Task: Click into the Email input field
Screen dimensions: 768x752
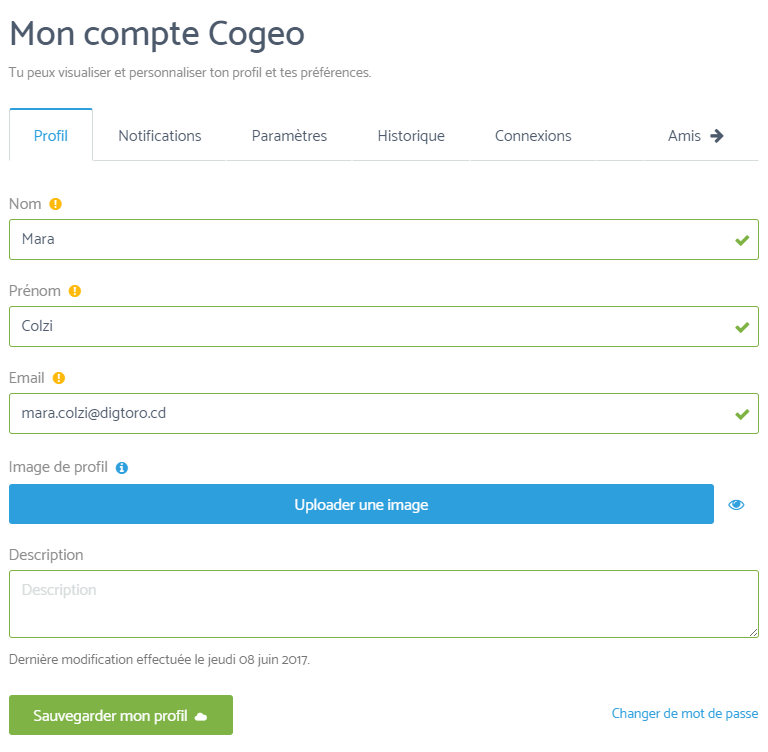Action: [x=384, y=413]
